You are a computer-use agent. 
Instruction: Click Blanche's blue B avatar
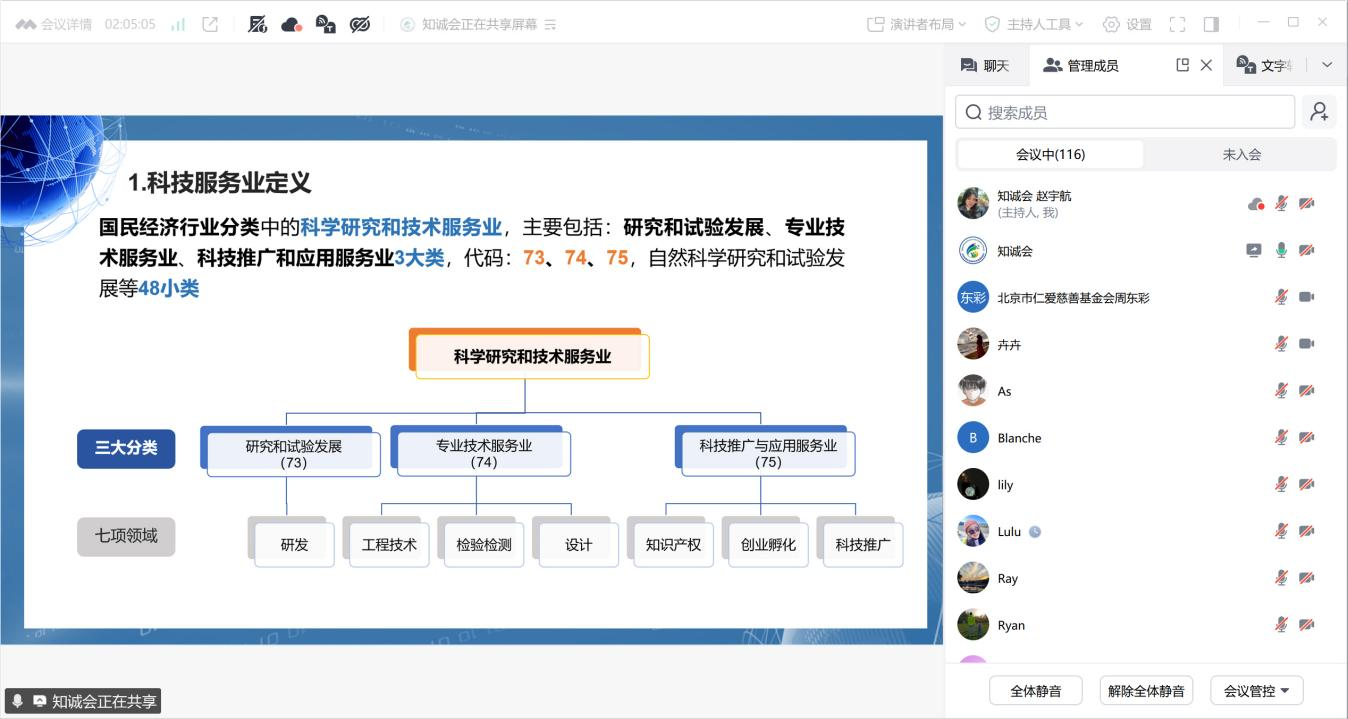pyautogui.click(x=973, y=438)
